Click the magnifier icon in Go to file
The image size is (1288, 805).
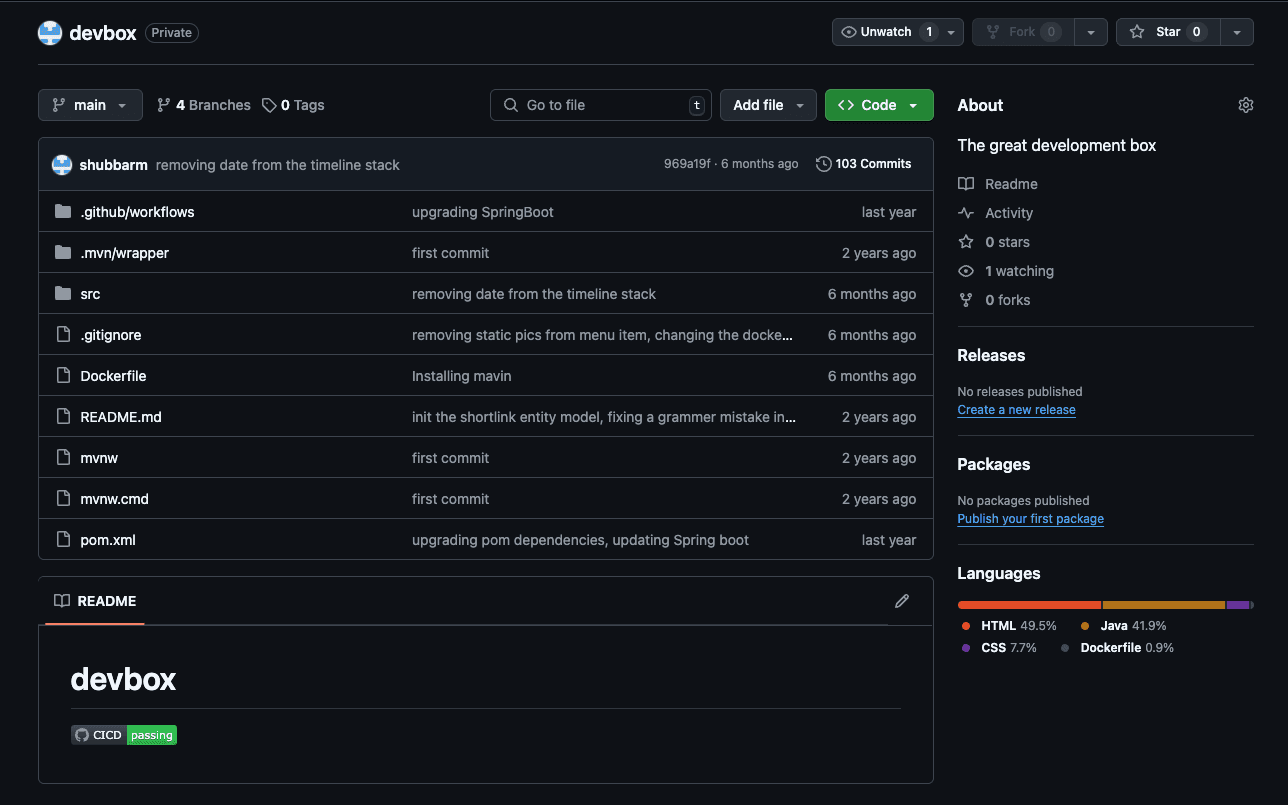pos(511,105)
